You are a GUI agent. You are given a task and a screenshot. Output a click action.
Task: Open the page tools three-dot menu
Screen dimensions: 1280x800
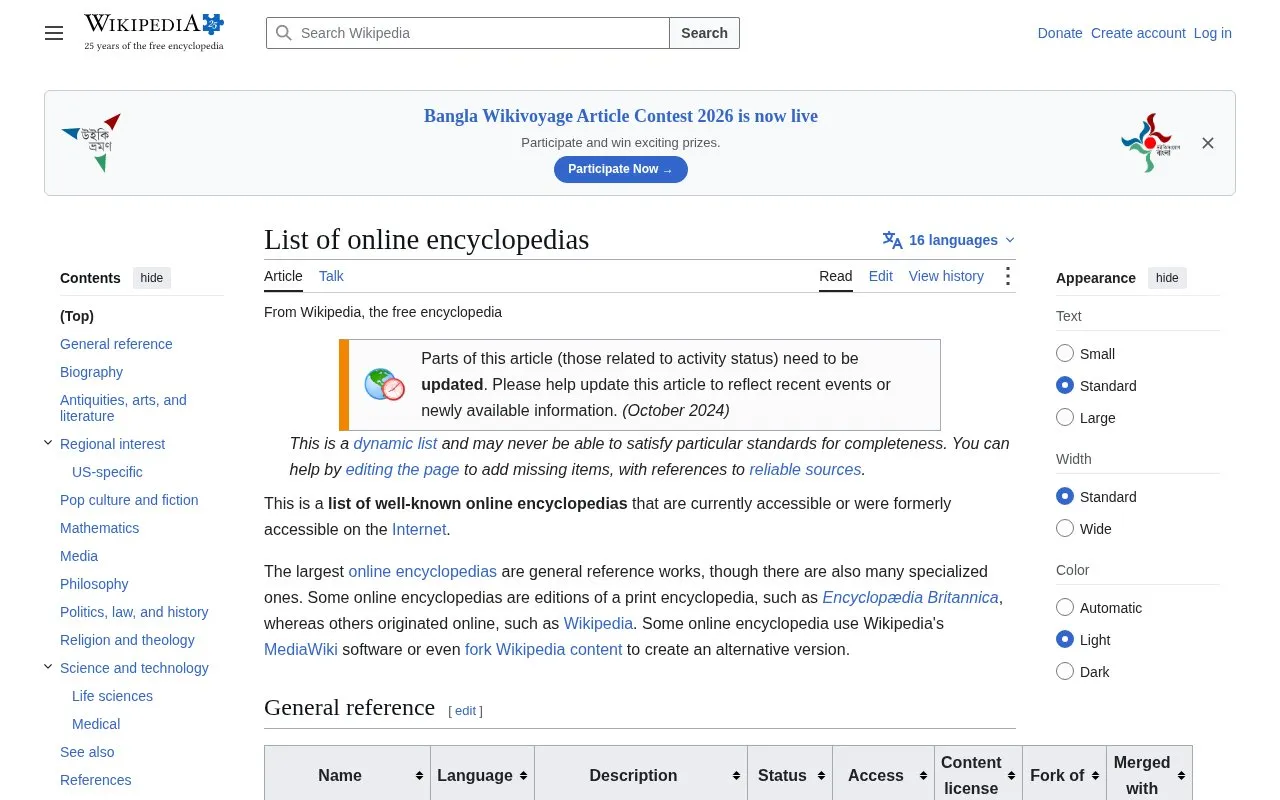click(x=1007, y=276)
